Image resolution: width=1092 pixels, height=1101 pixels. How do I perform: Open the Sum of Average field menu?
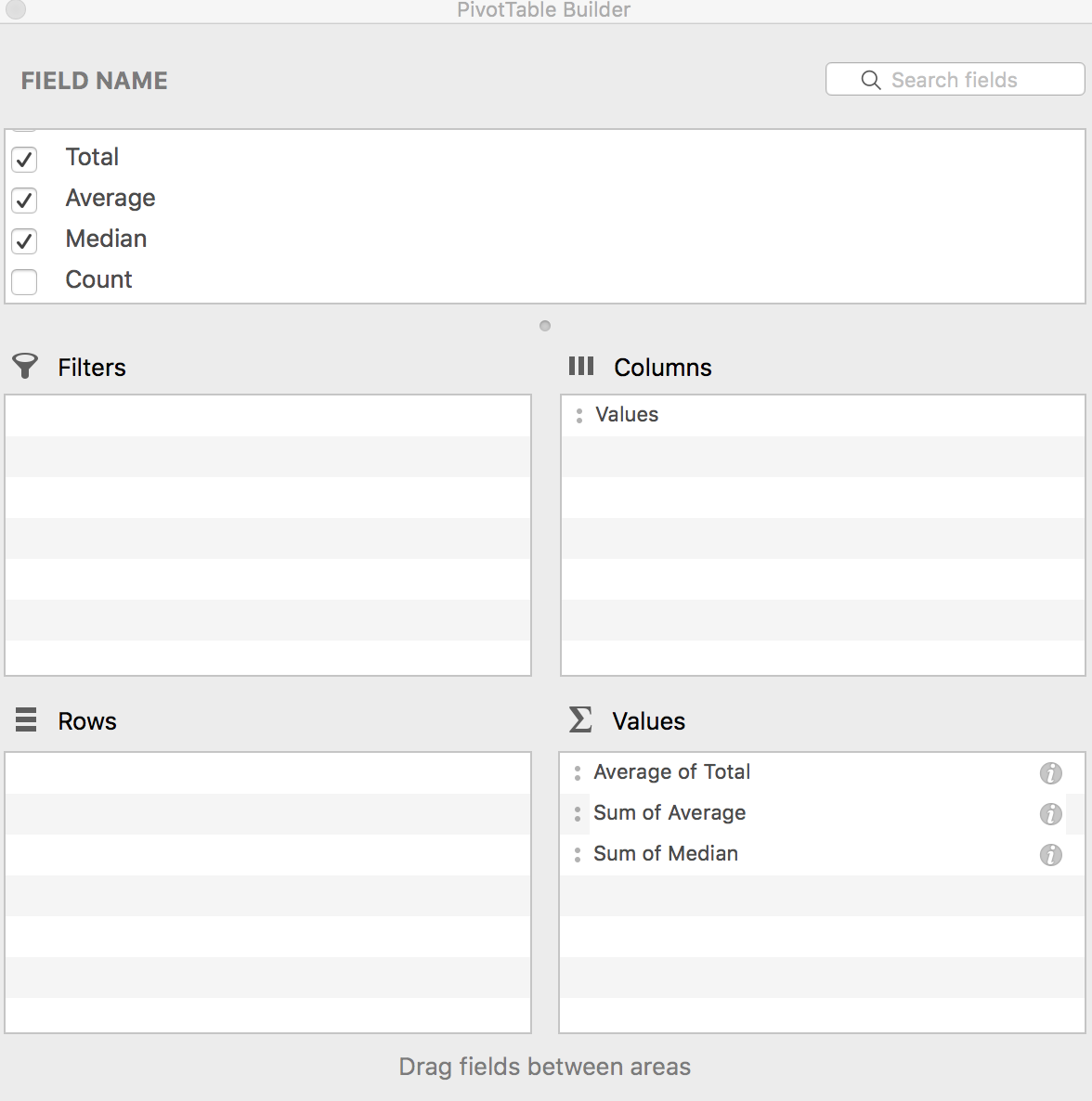tap(669, 812)
